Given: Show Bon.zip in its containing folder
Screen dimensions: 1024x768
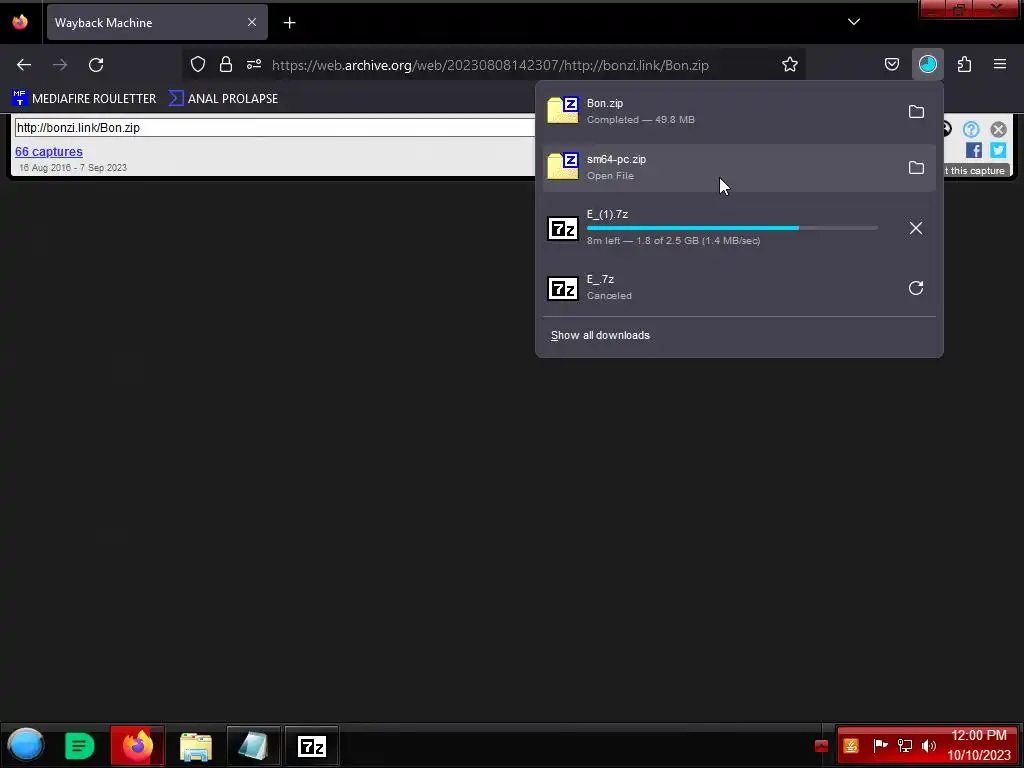Looking at the screenshot, I should pyautogui.click(x=916, y=112).
